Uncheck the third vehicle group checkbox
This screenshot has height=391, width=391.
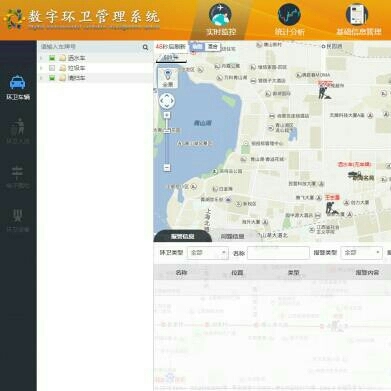pos(52,78)
